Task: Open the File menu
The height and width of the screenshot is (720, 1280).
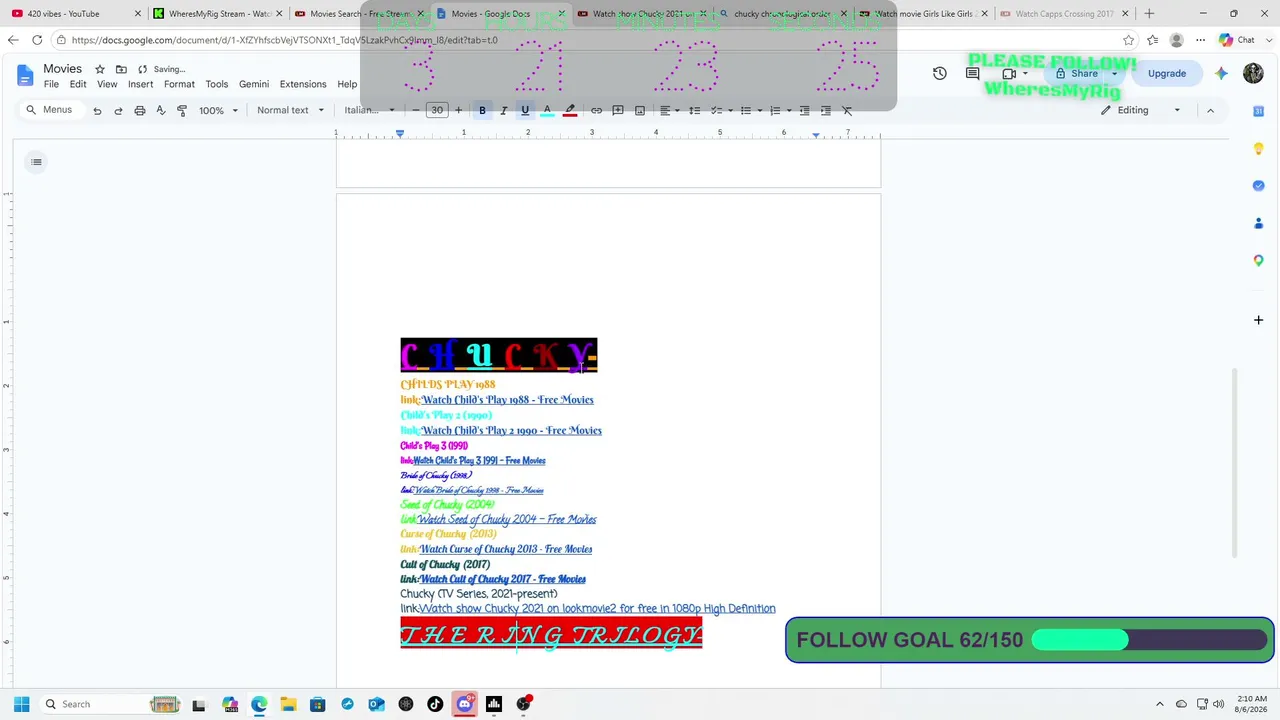Action: point(51,85)
